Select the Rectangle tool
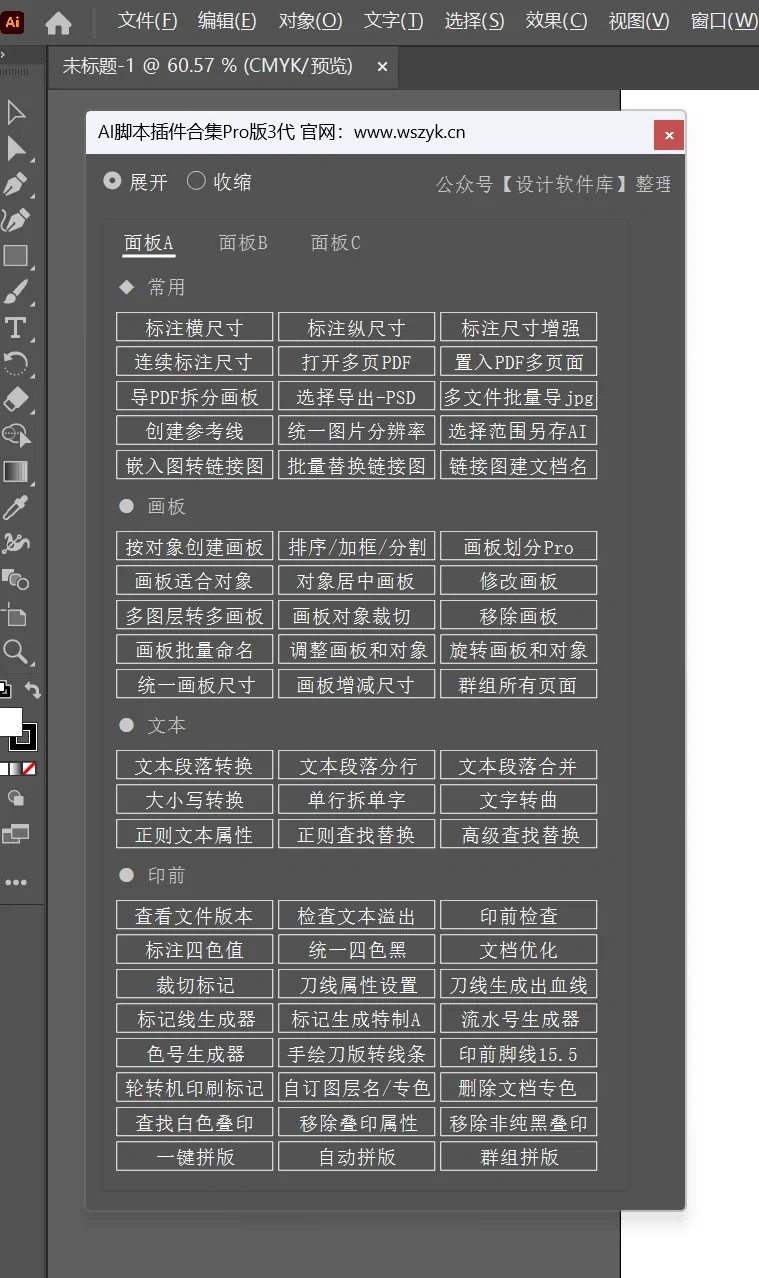 16,256
